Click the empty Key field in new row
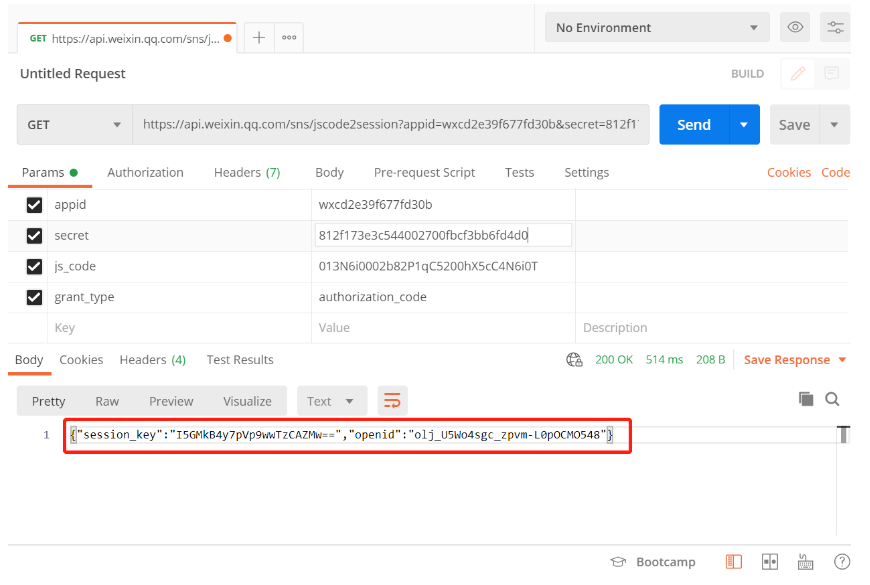 tap(179, 327)
